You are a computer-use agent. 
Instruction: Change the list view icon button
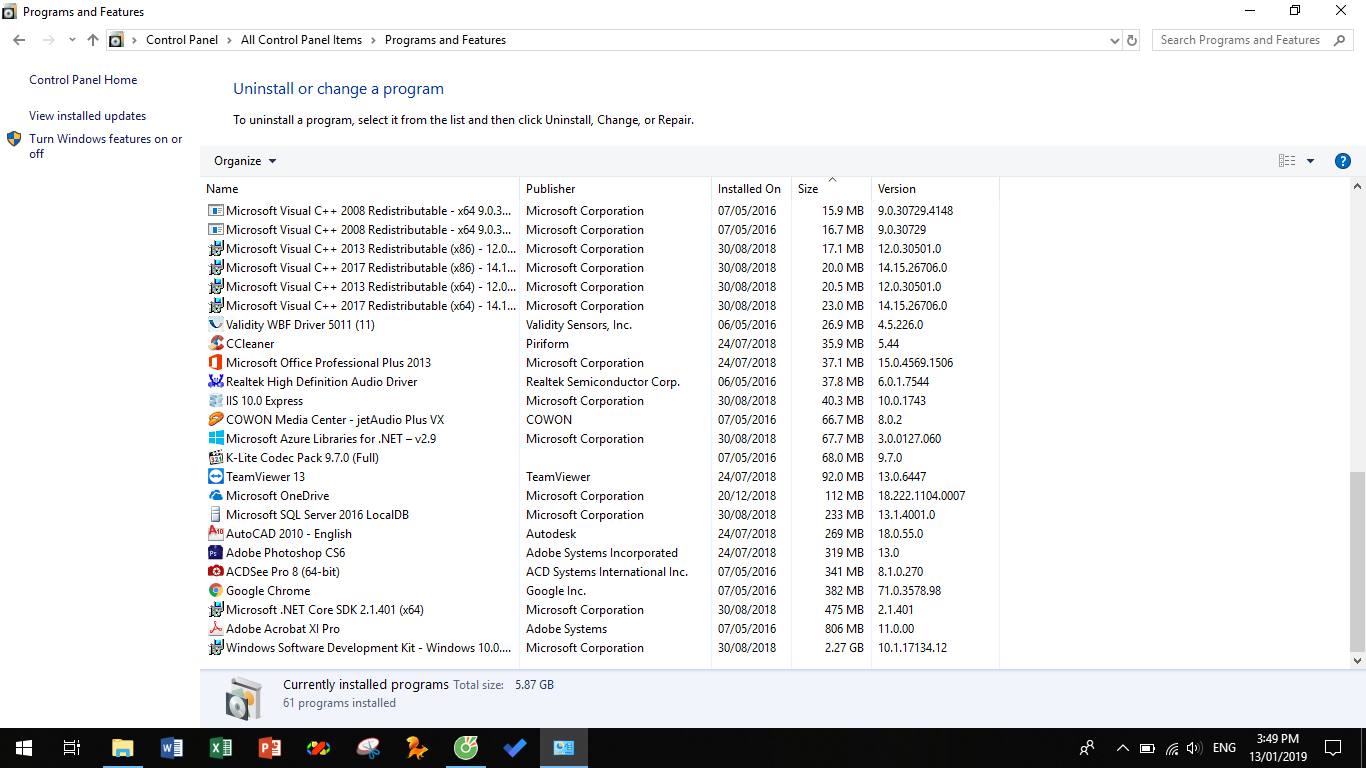pyautogui.click(x=1287, y=161)
